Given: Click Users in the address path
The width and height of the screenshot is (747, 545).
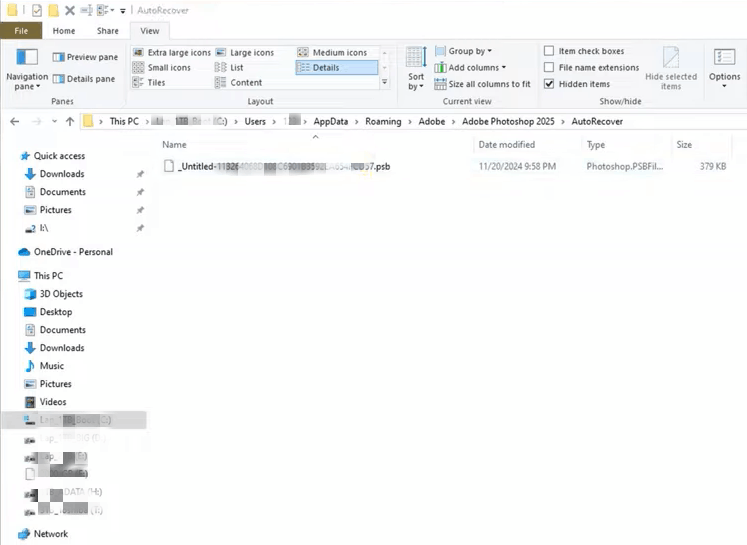Looking at the screenshot, I should pyautogui.click(x=255, y=121).
